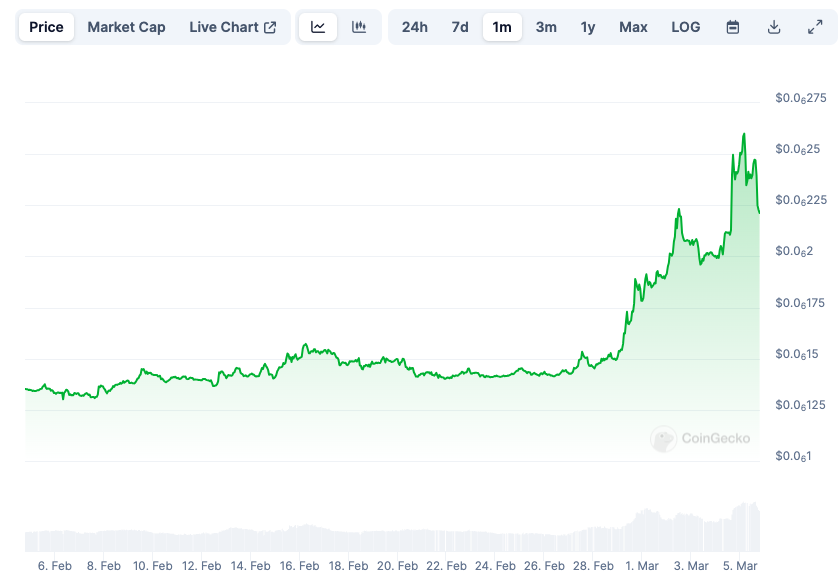Expand chart to fullscreen
Screen dimensions: 839x583
click(815, 27)
